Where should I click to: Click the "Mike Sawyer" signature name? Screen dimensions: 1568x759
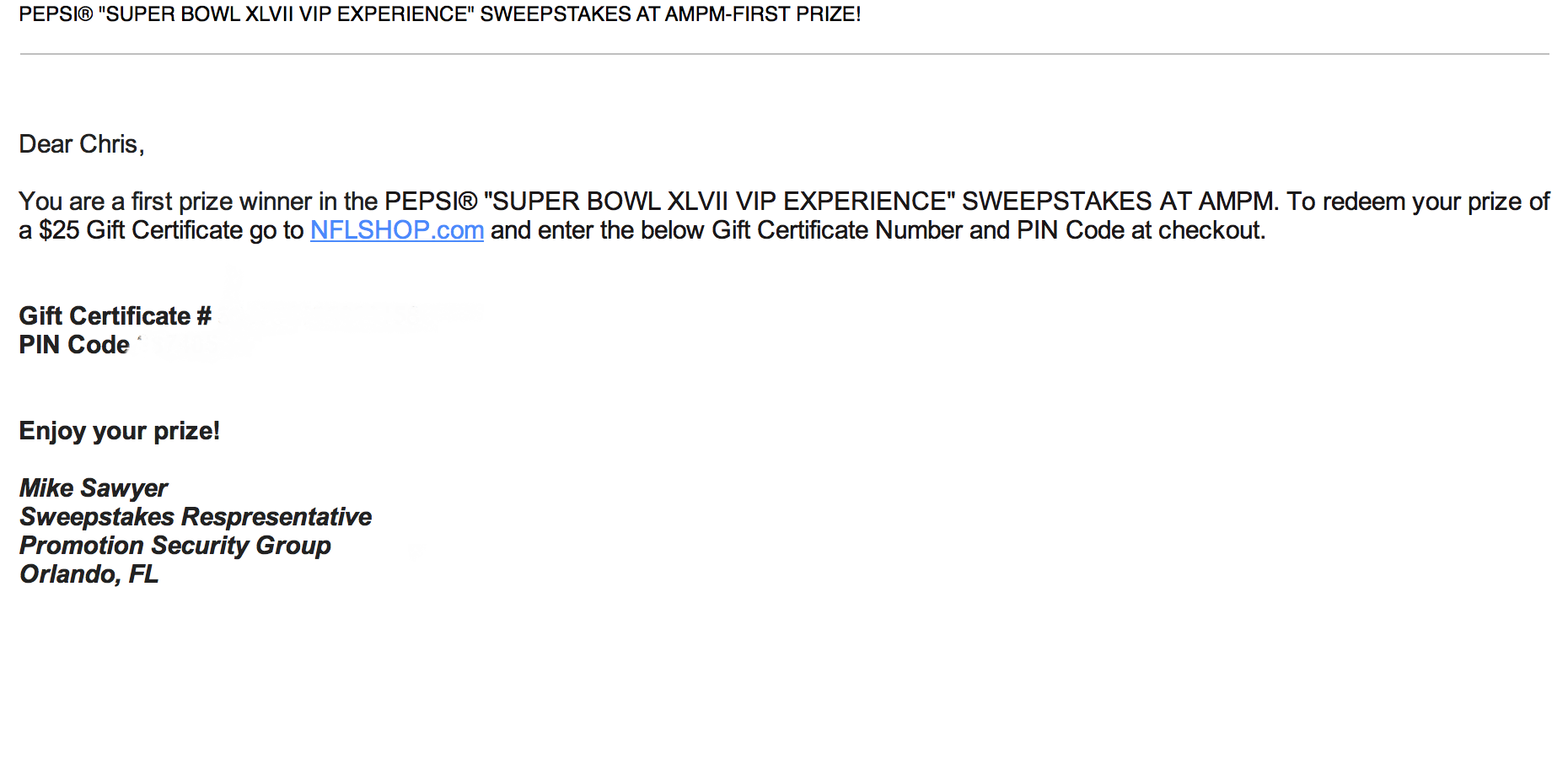coord(94,488)
